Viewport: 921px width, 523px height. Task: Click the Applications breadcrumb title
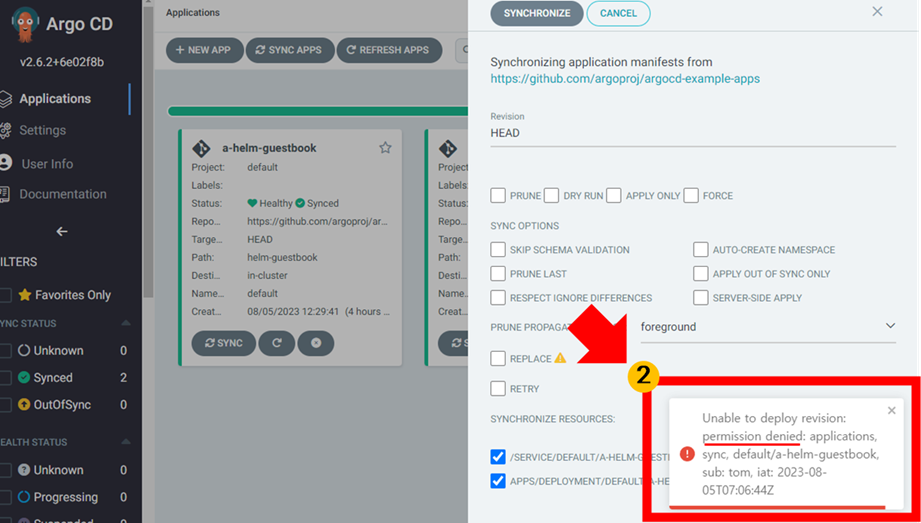coord(193,12)
